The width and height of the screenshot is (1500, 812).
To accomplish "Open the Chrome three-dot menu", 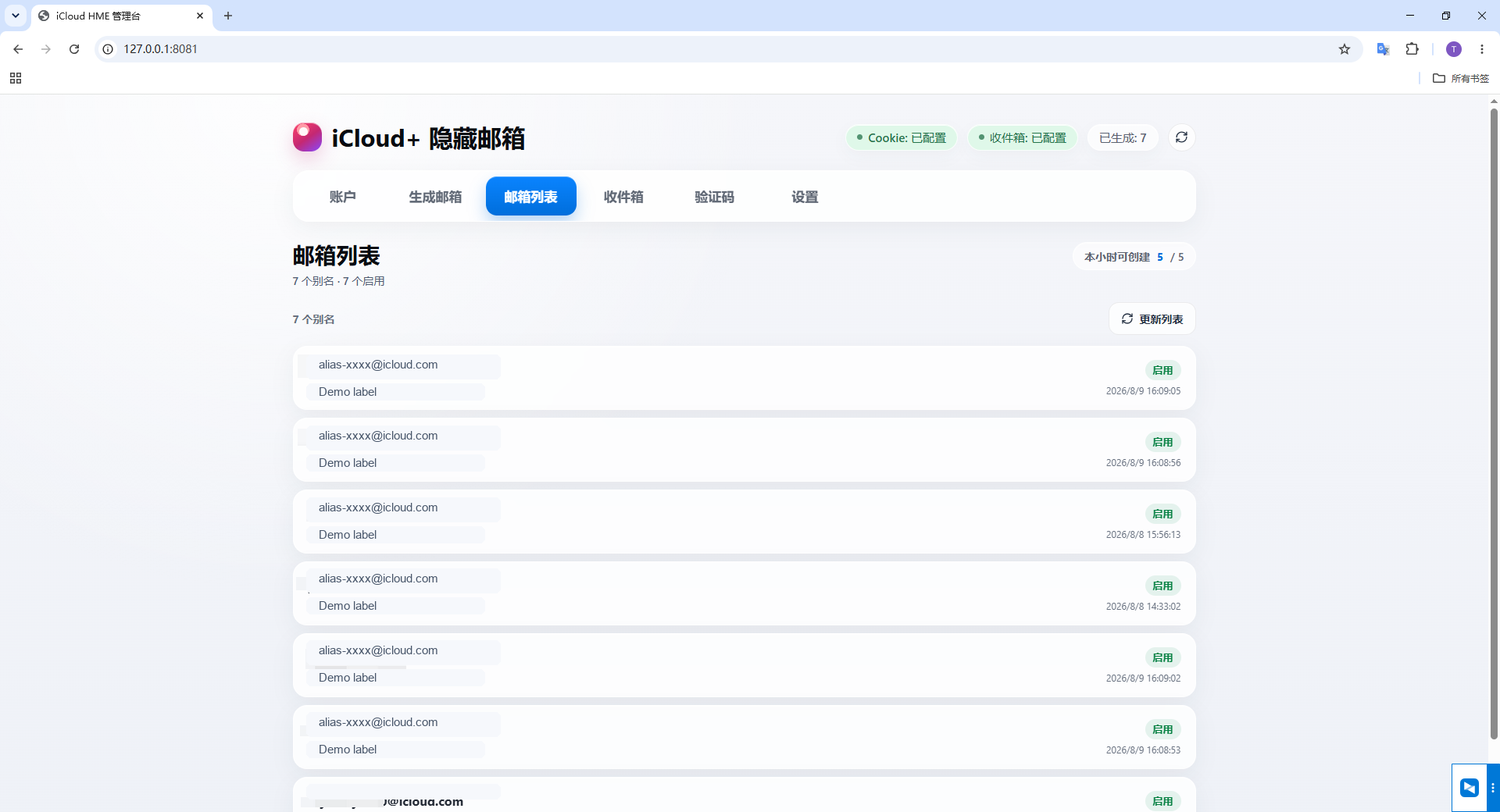I will (1482, 49).
